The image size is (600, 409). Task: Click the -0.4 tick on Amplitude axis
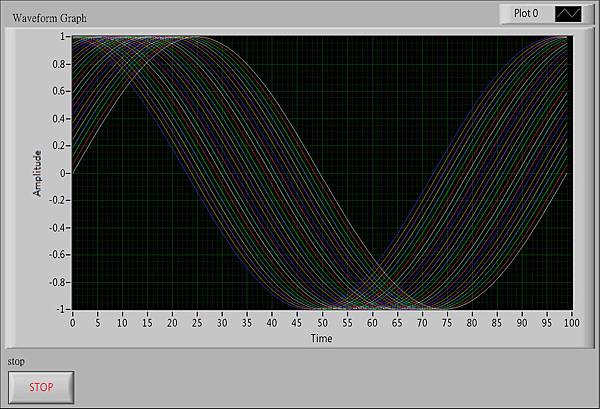pyautogui.click(x=57, y=227)
